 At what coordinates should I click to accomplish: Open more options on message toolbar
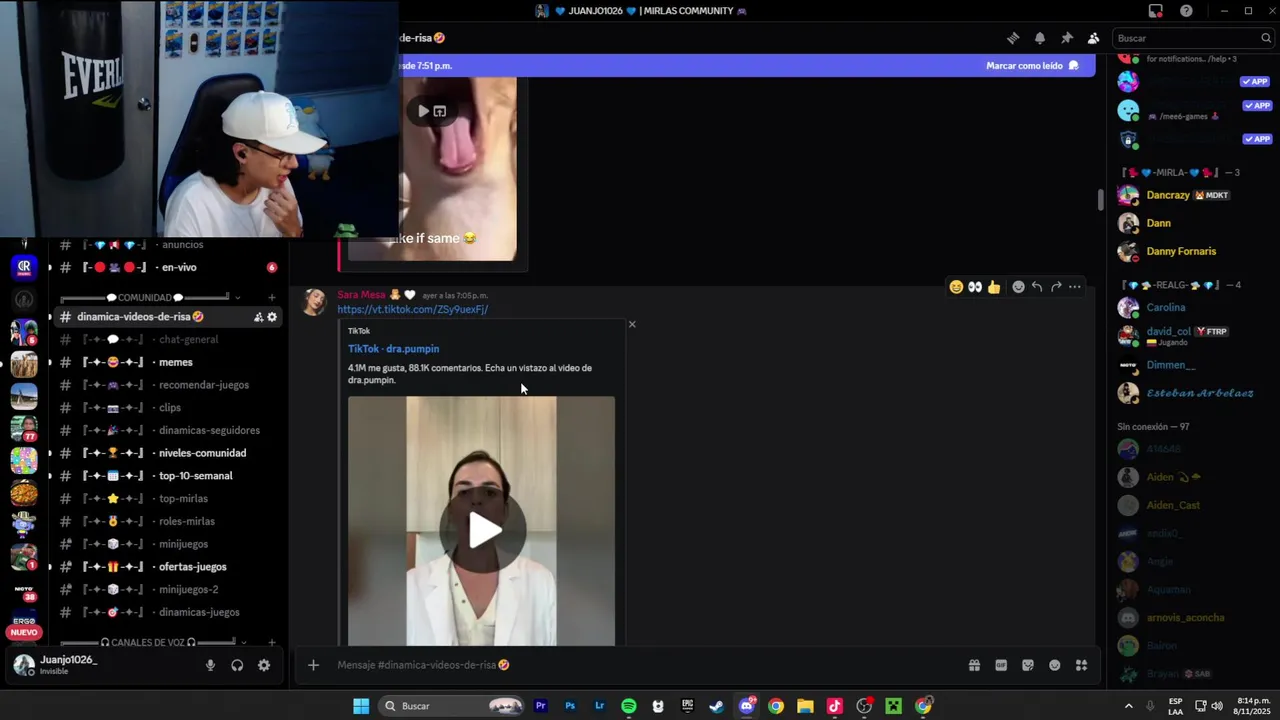(x=1075, y=287)
